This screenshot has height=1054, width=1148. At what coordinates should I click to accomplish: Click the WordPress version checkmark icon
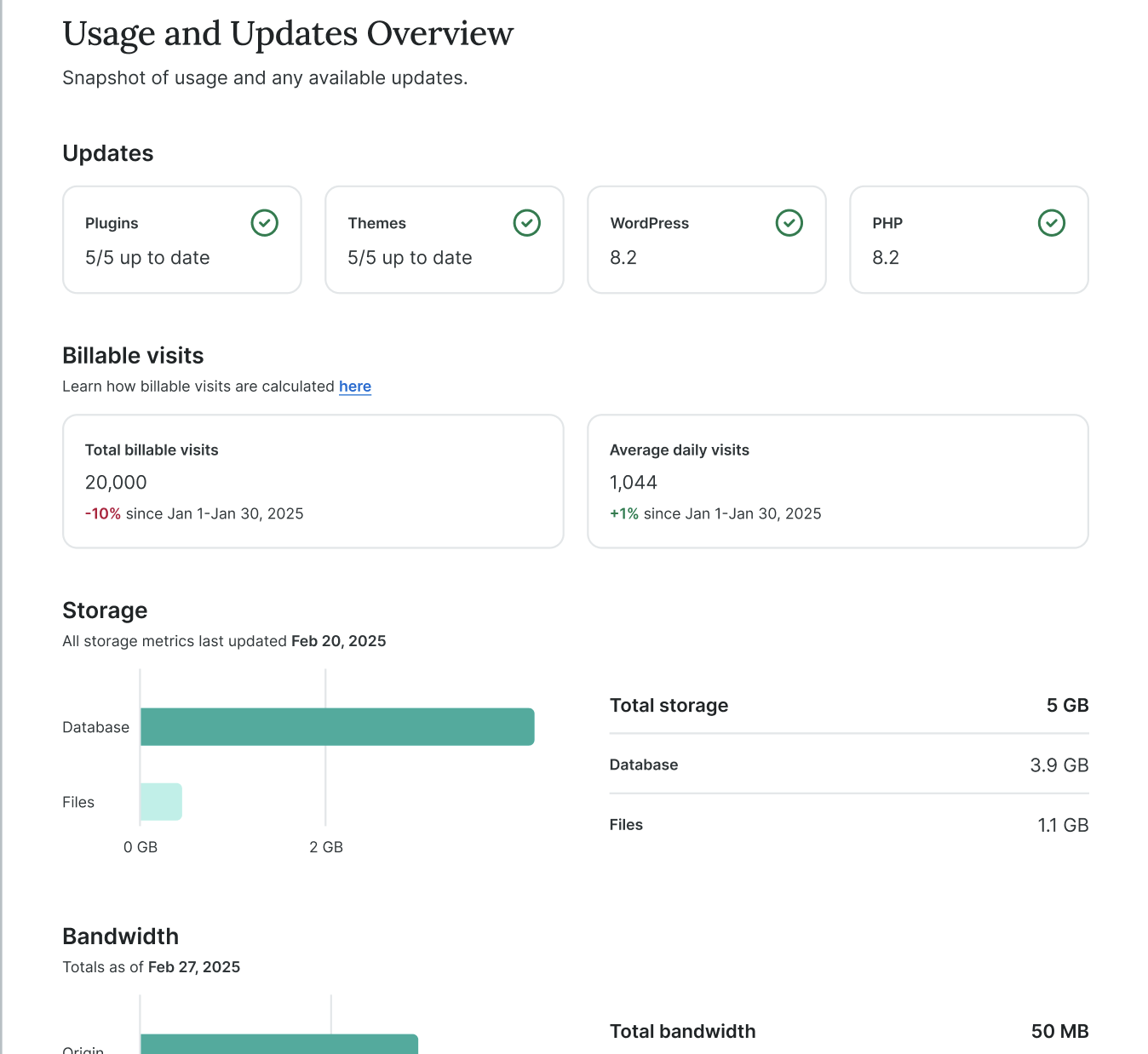point(789,223)
